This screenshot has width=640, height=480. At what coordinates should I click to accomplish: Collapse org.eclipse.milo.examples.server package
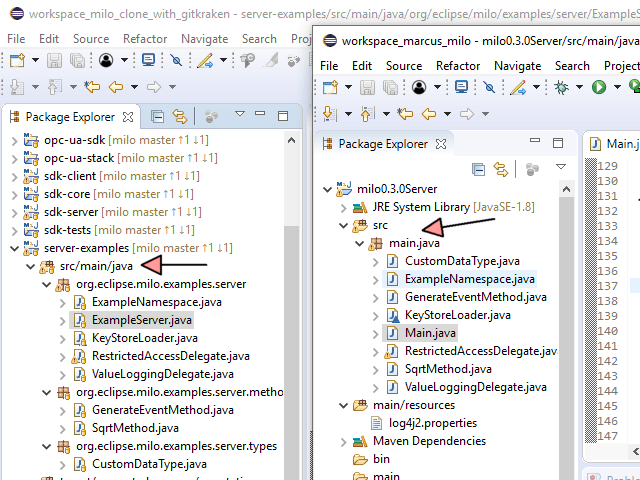(47, 284)
